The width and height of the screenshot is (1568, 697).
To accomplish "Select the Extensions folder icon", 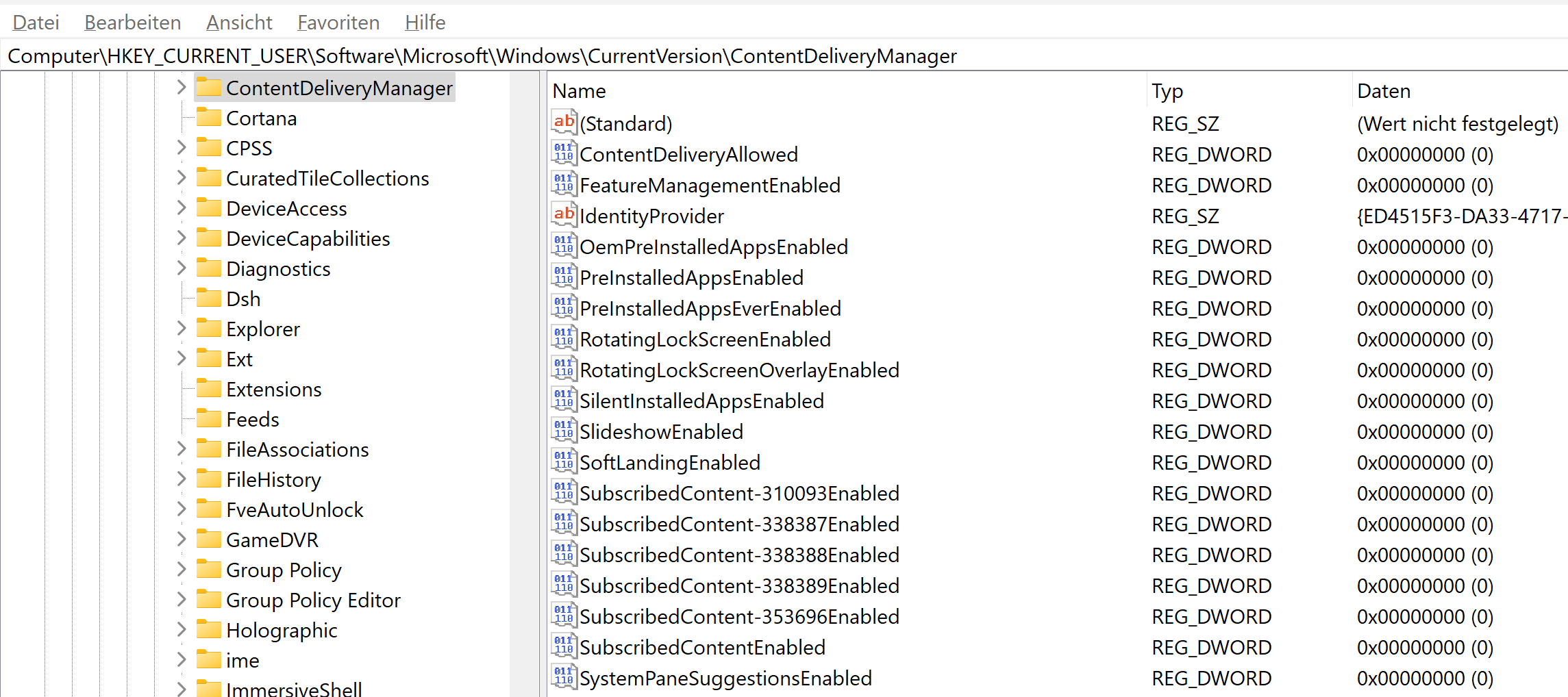I will [x=209, y=389].
